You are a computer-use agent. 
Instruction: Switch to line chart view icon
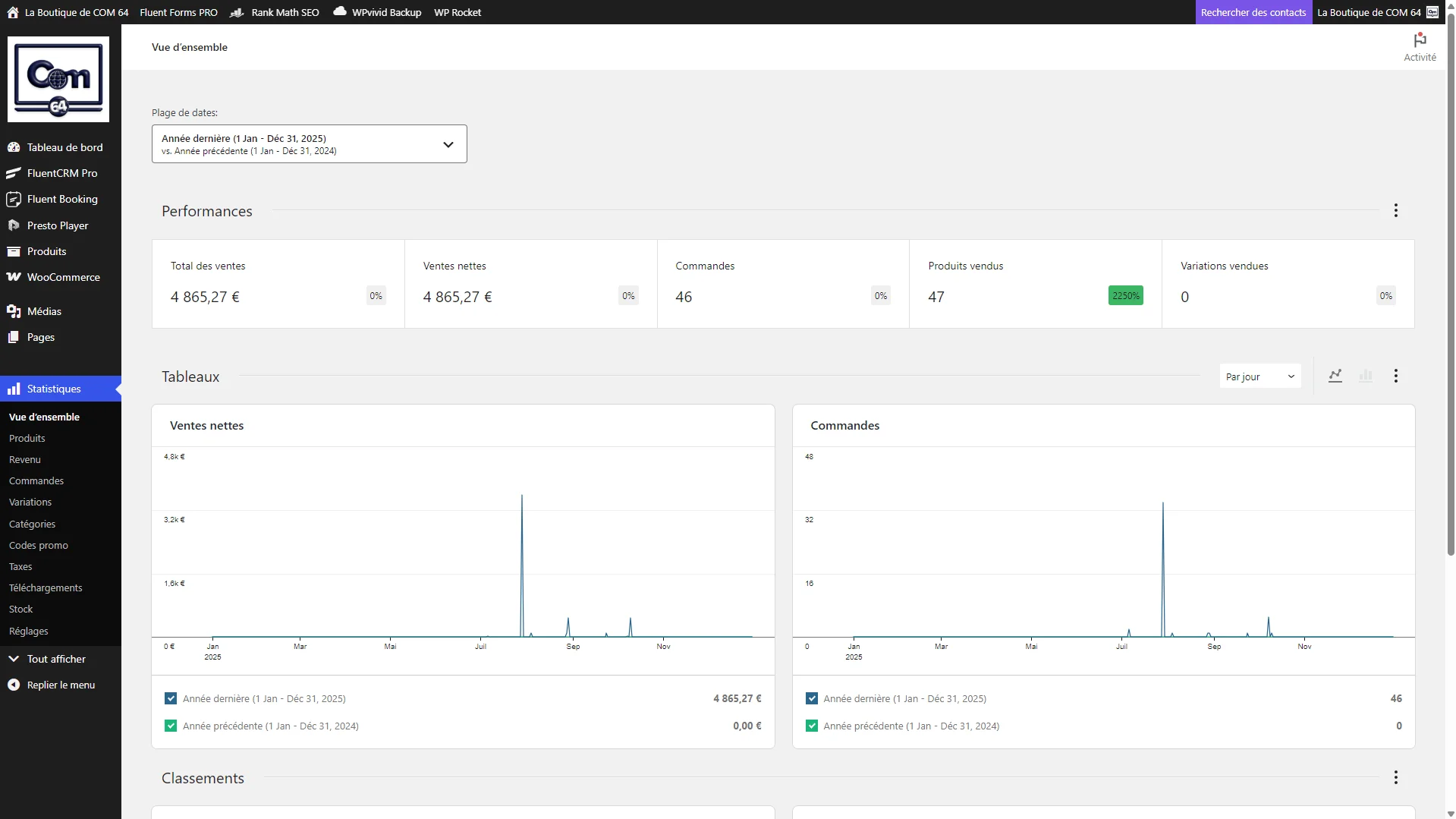click(1335, 376)
